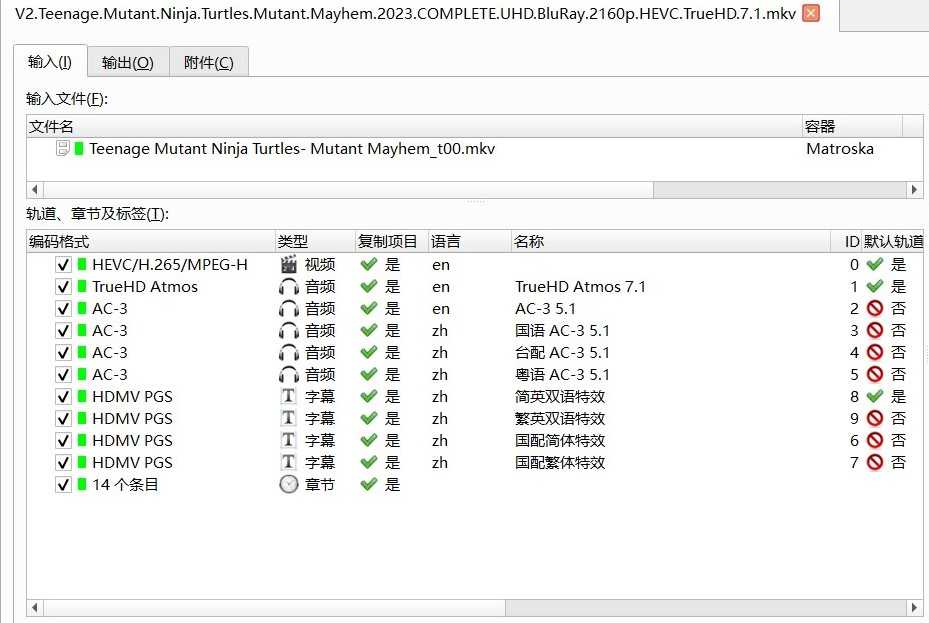929x623 pixels.
Task: Toggle the 繁英双语特效 subtitle checkbox
Action: [x=63, y=419]
